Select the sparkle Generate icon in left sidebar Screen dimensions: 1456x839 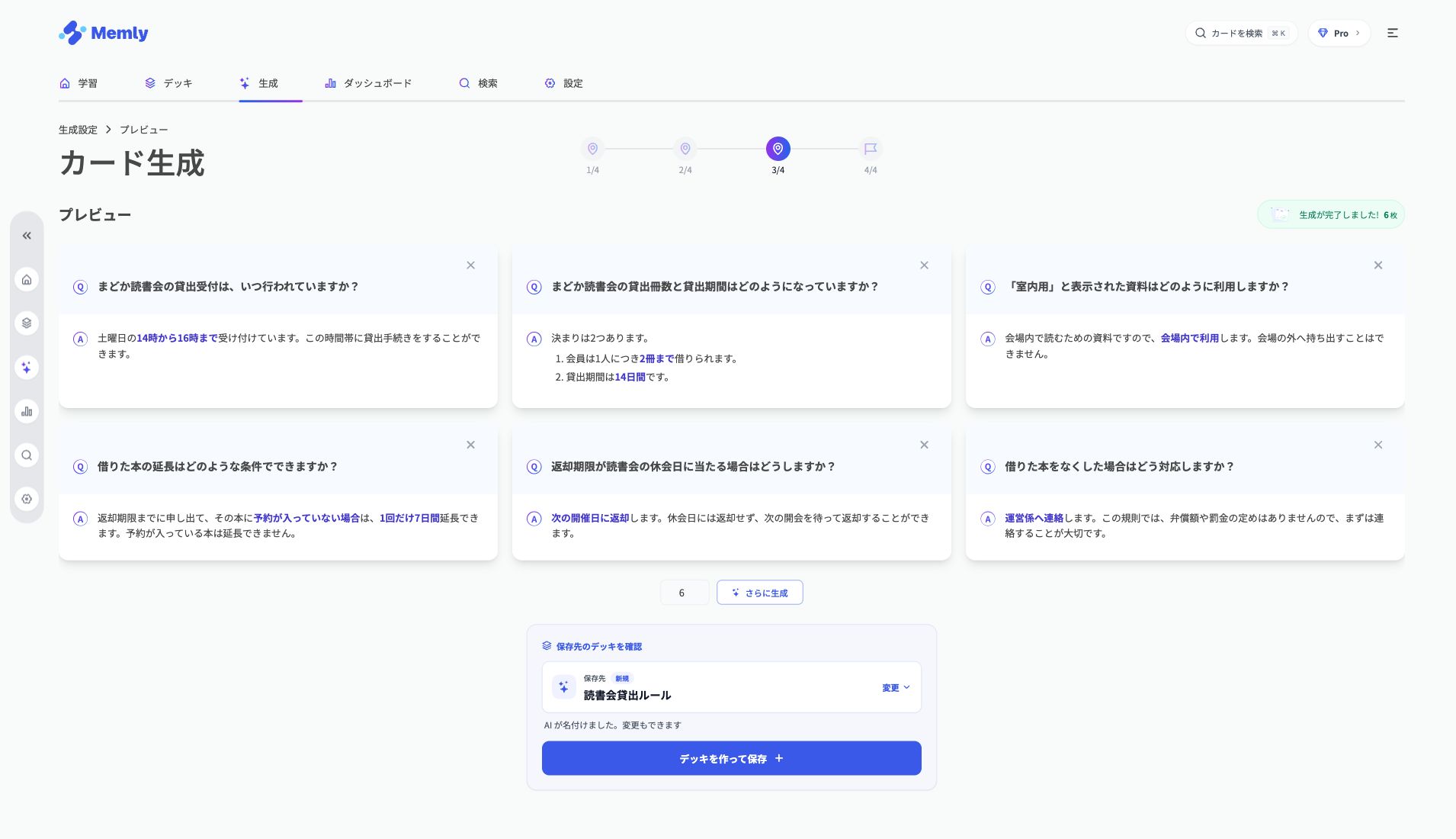pos(27,368)
